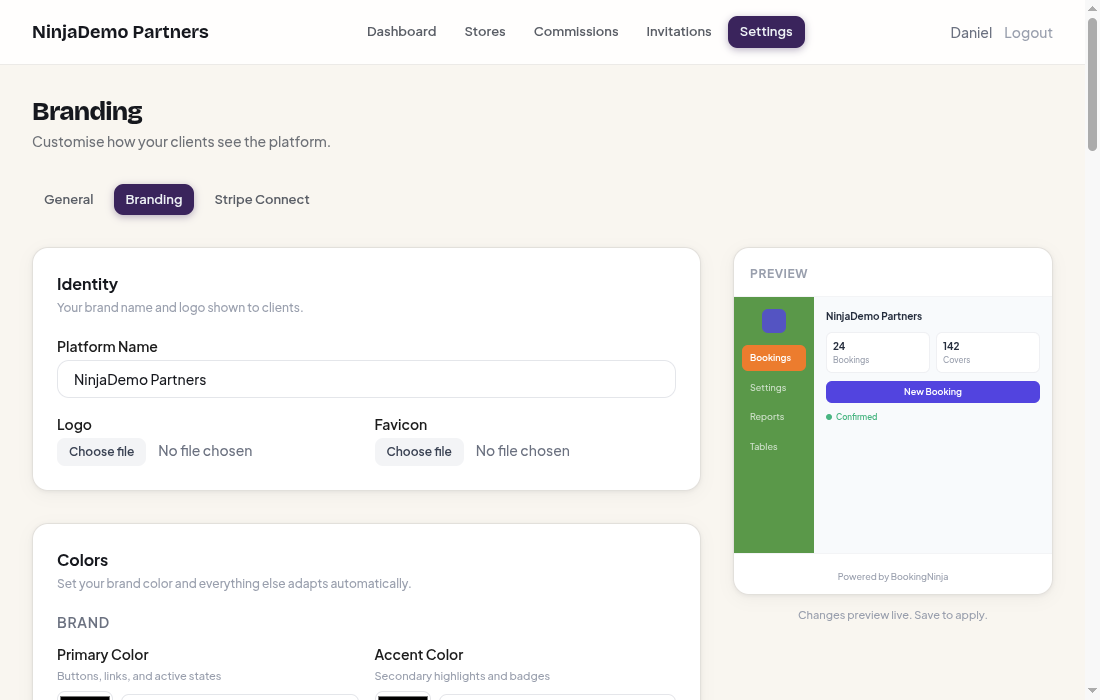Click the Branding page heading
Image resolution: width=1100 pixels, height=700 pixels.
87,111
